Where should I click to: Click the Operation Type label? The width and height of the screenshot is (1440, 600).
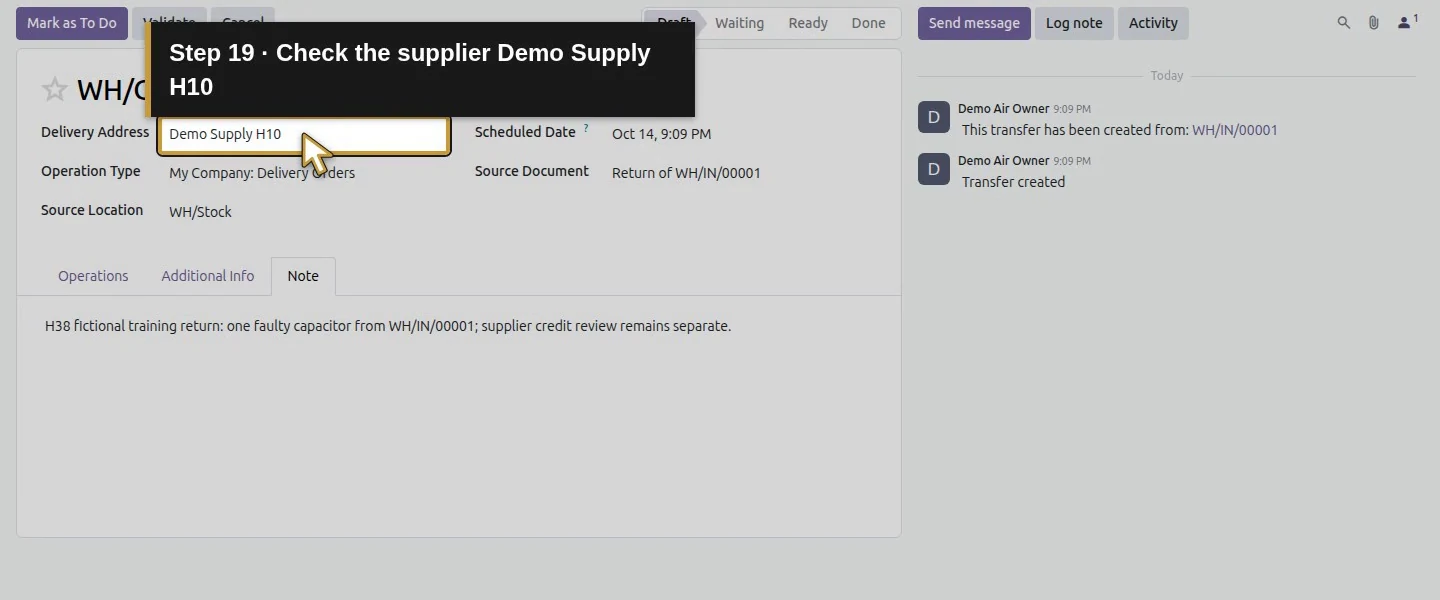91,171
